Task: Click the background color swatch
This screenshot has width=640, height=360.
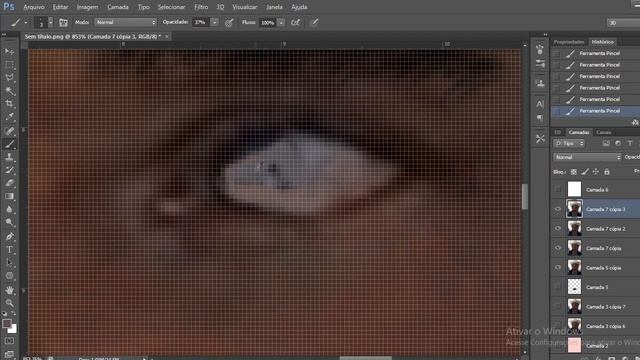Action: pos(13,329)
